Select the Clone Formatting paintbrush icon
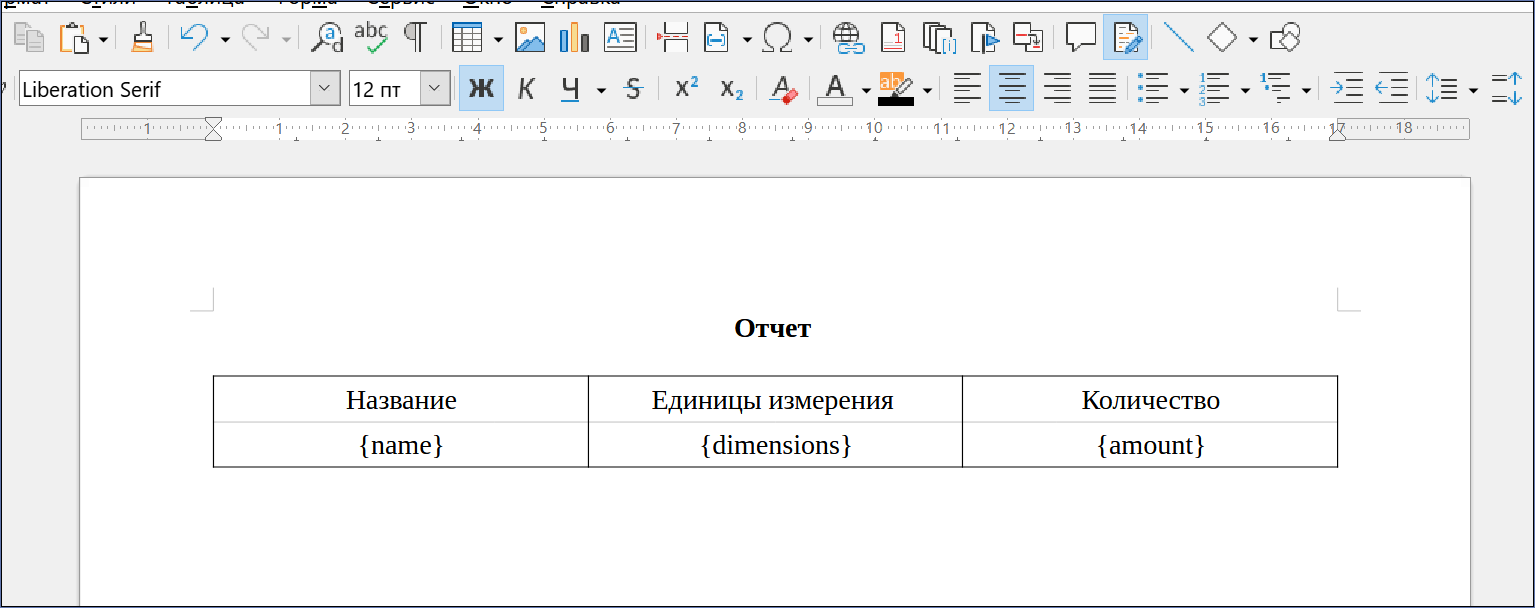Viewport: 1535px width, 608px height. point(142,38)
